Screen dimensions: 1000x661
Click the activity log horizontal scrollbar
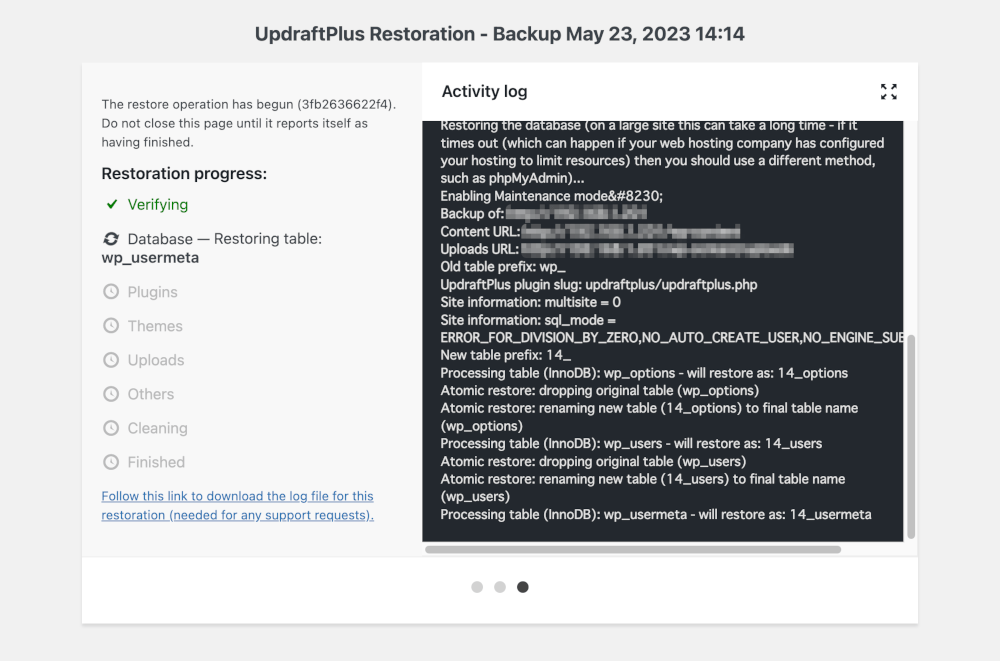click(x=633, y=549)
